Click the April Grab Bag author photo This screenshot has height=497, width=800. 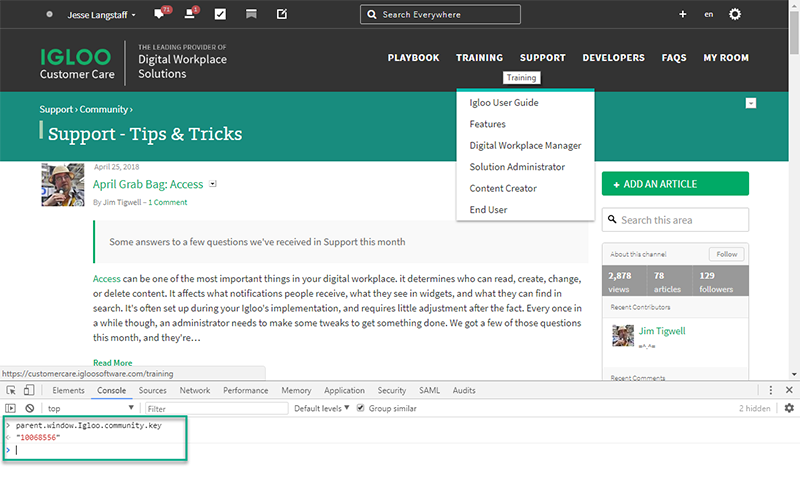pyautogui.click(x=63, y=185)
